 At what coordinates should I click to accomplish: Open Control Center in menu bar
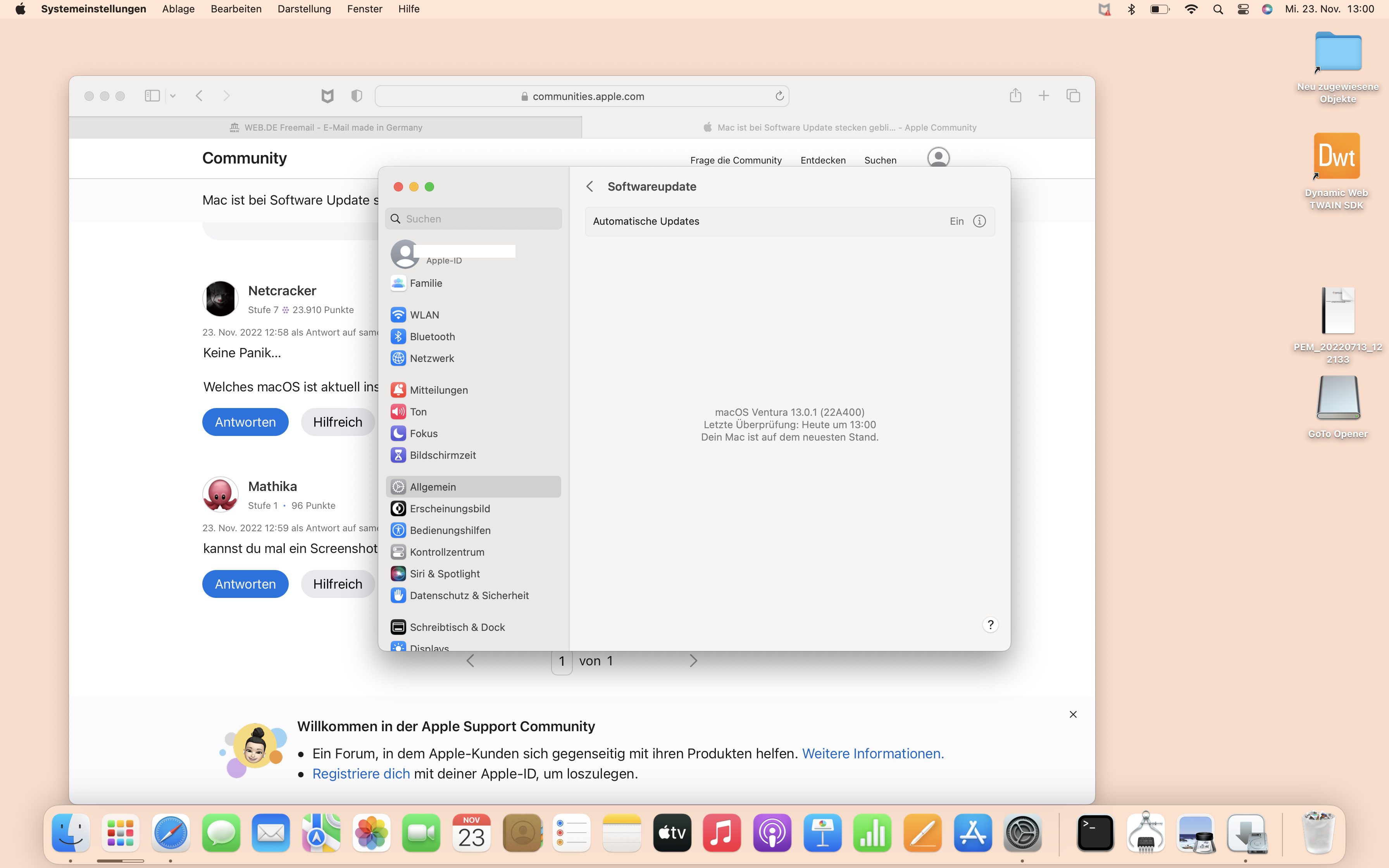pos(1243,9)
